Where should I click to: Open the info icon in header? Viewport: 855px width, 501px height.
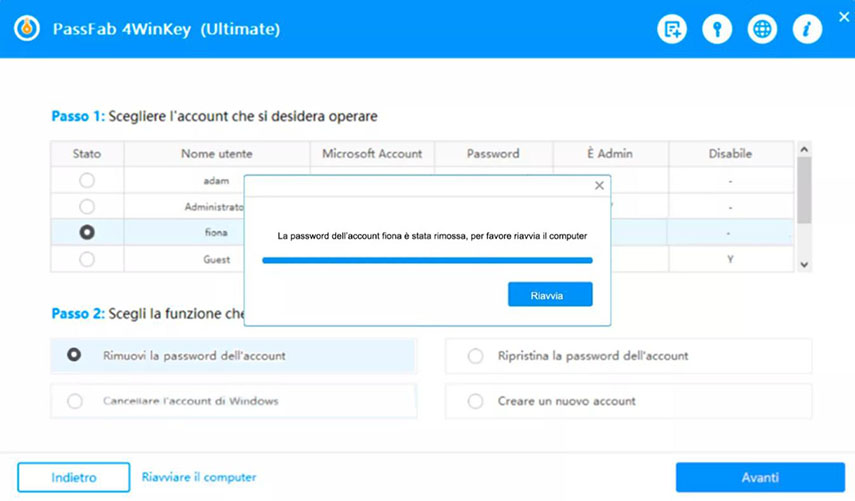coord(807,29)
